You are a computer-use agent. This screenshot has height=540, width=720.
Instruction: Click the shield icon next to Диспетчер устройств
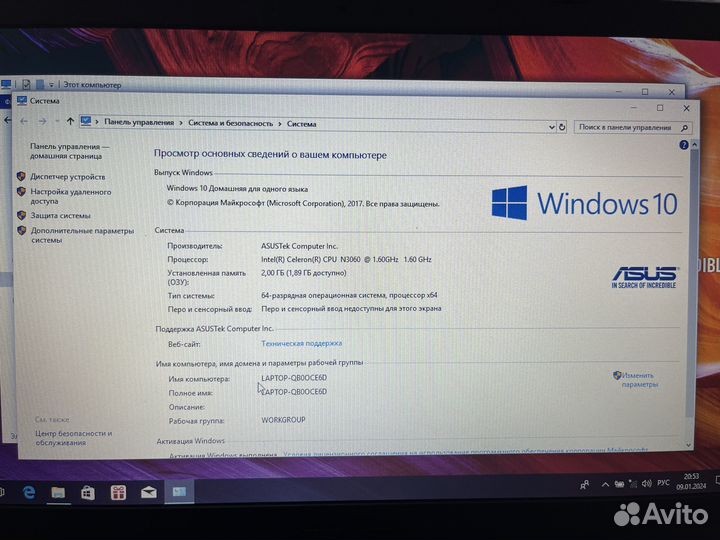(x=21, y=176)
